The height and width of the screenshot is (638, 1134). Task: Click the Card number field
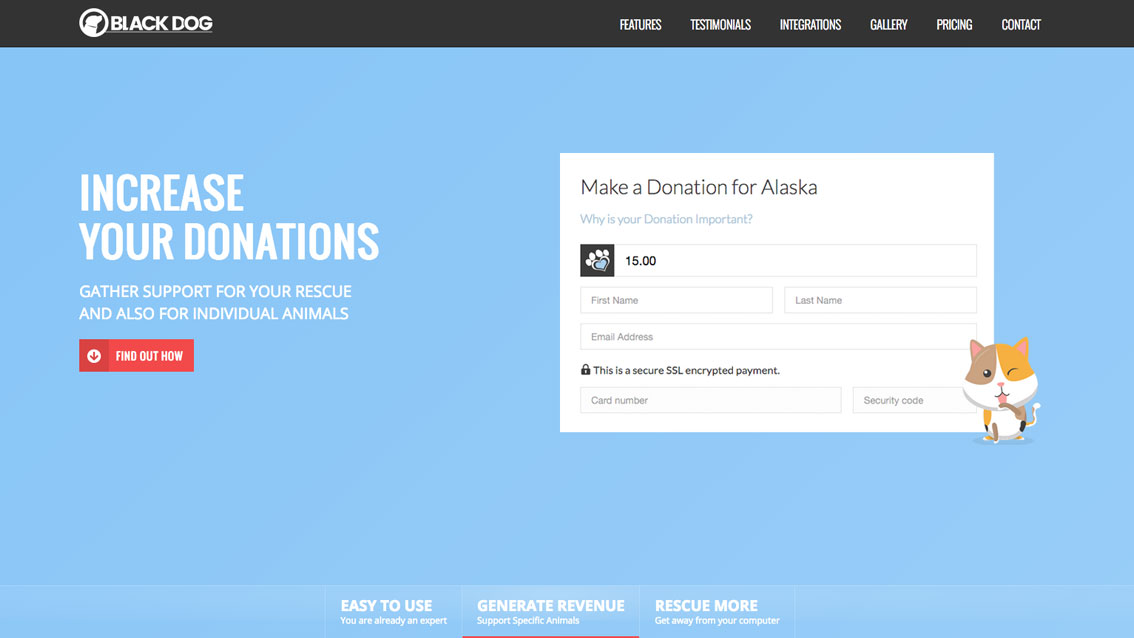coord(710,400)
